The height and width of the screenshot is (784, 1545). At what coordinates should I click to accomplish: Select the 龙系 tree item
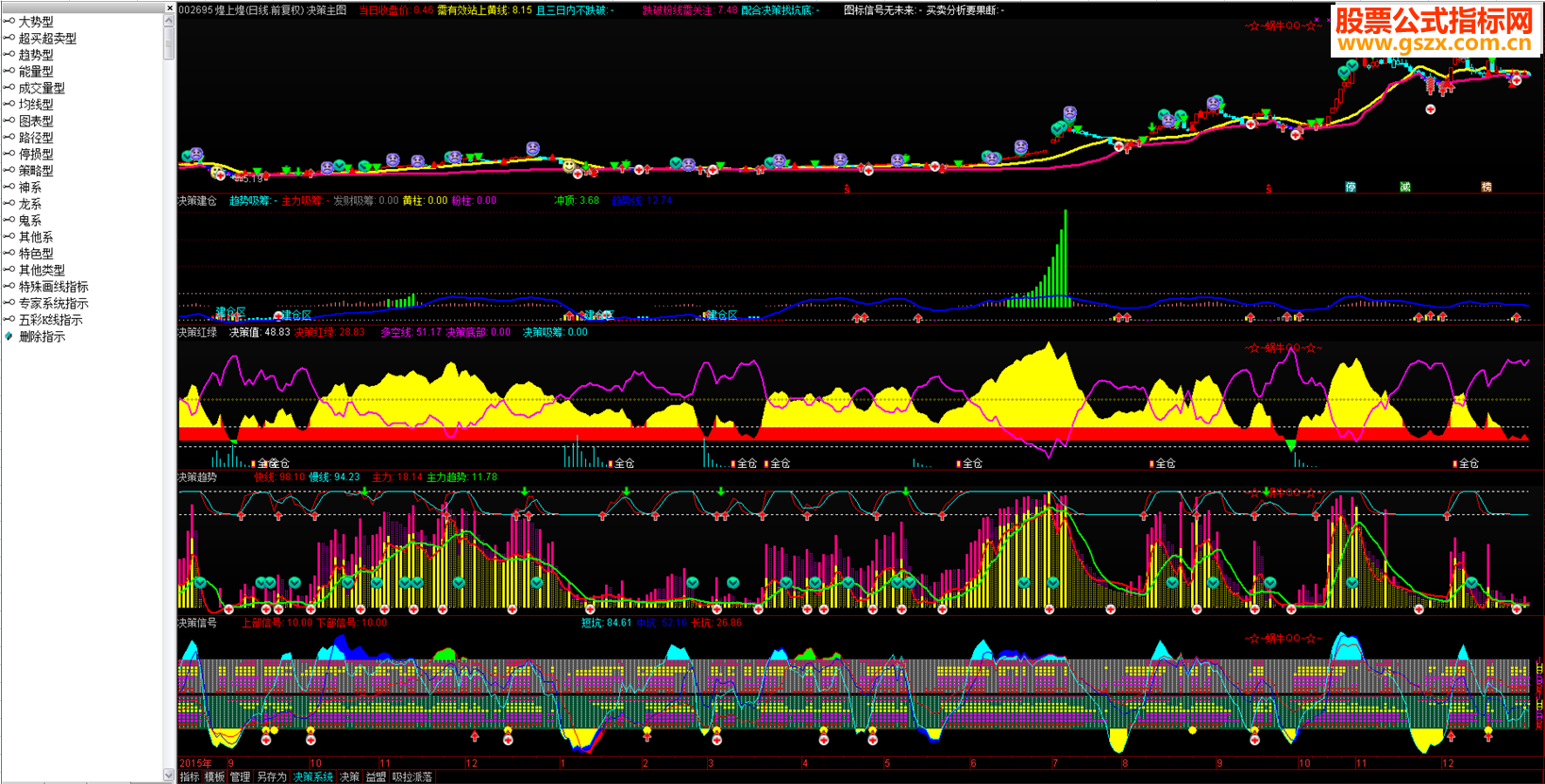click(30, 204)
